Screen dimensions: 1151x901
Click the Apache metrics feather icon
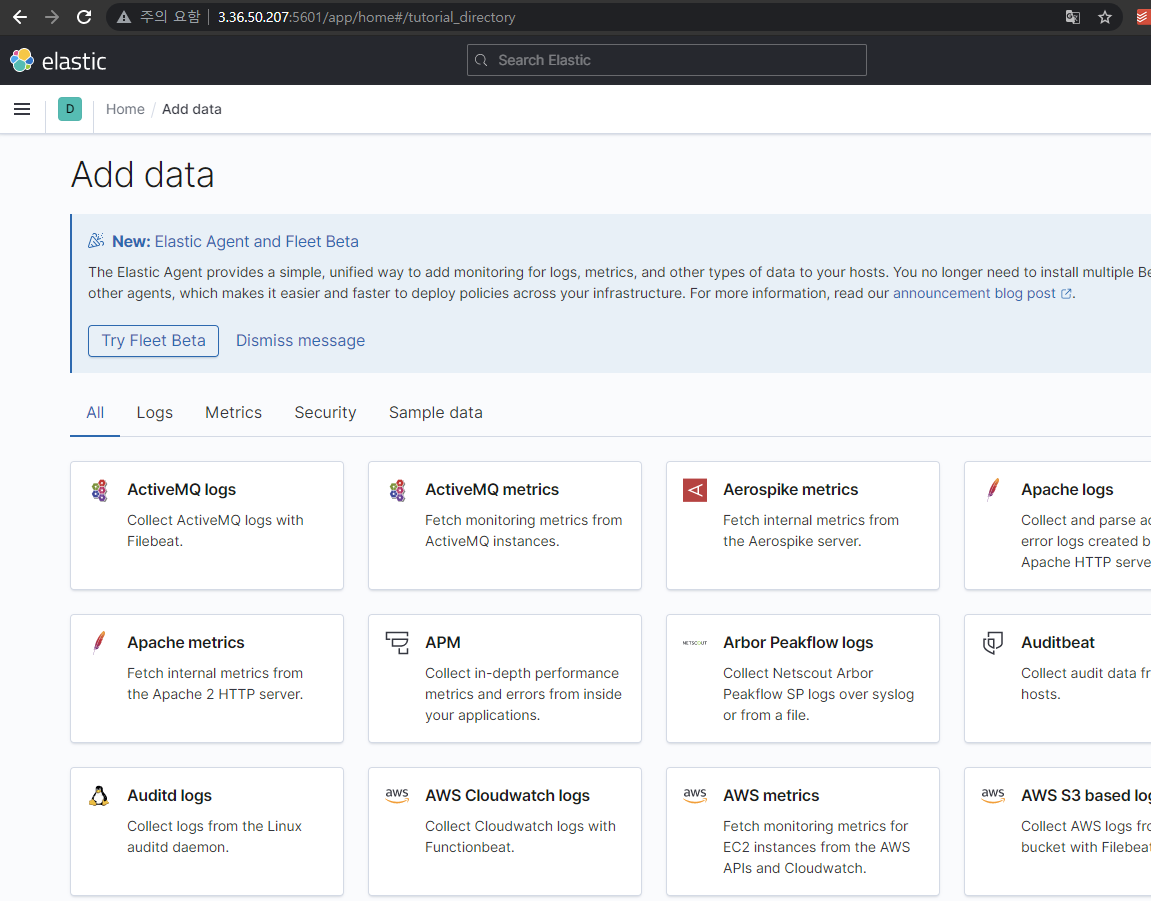(99, 643)
